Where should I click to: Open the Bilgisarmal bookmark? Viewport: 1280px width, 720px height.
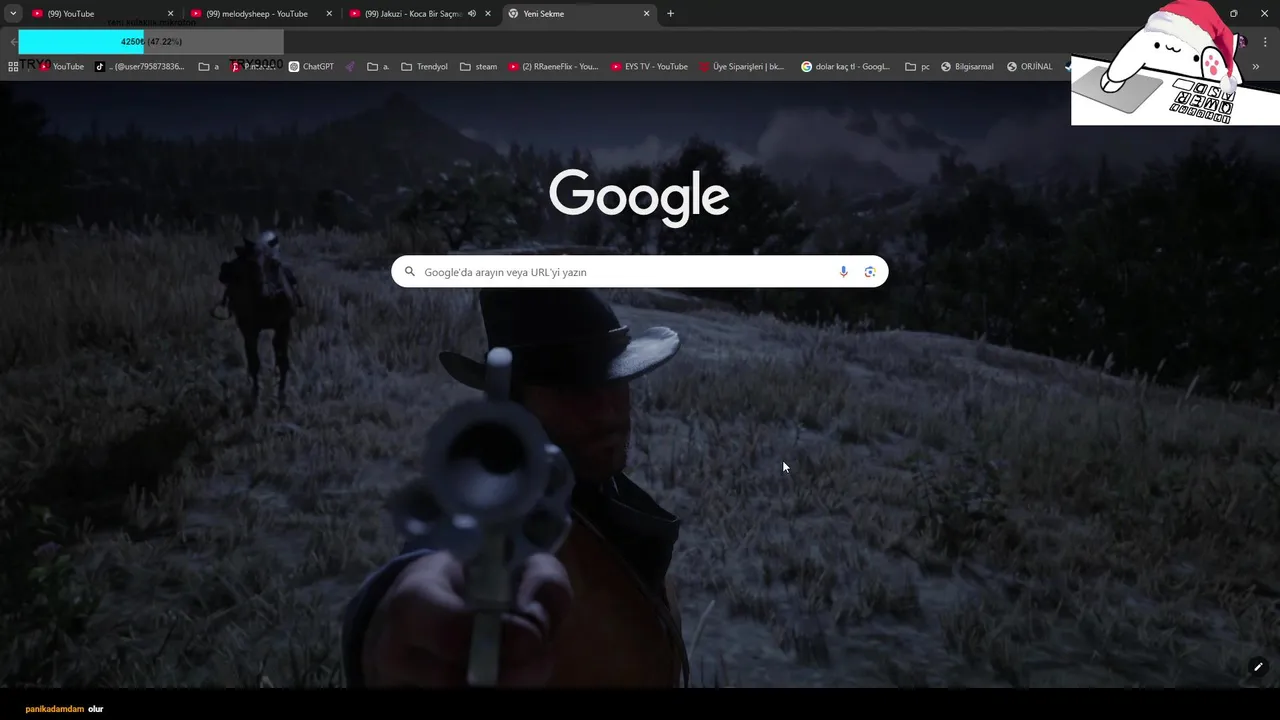click(967, 67)
